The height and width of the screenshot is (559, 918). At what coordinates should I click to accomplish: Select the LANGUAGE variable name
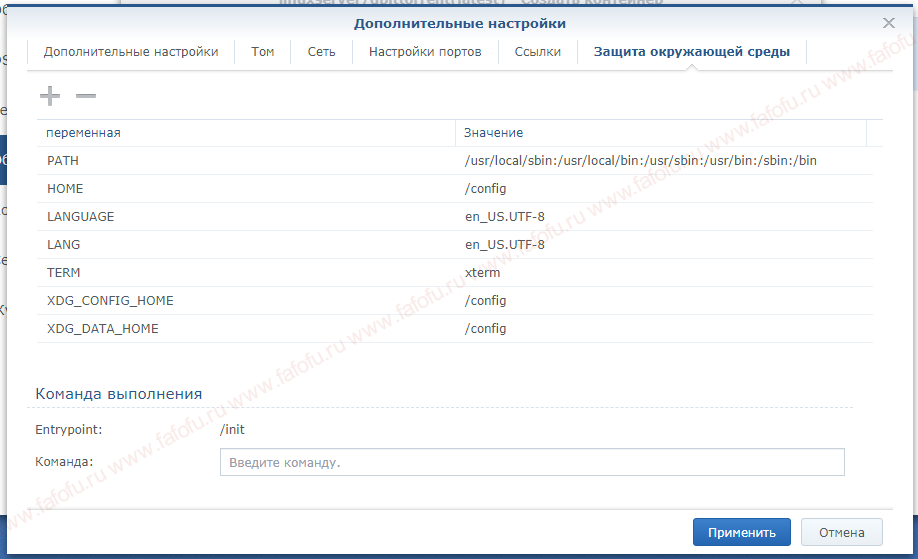pos(81,217)
